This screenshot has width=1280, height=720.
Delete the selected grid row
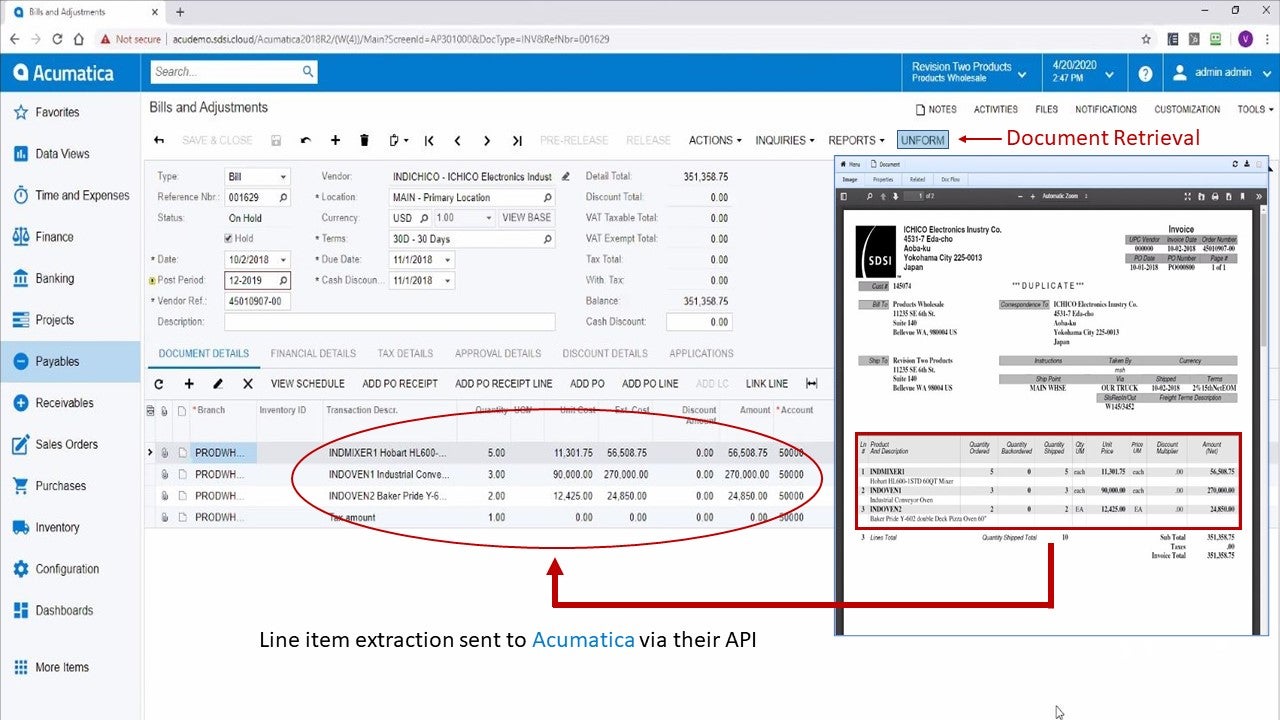coord(248,384)
